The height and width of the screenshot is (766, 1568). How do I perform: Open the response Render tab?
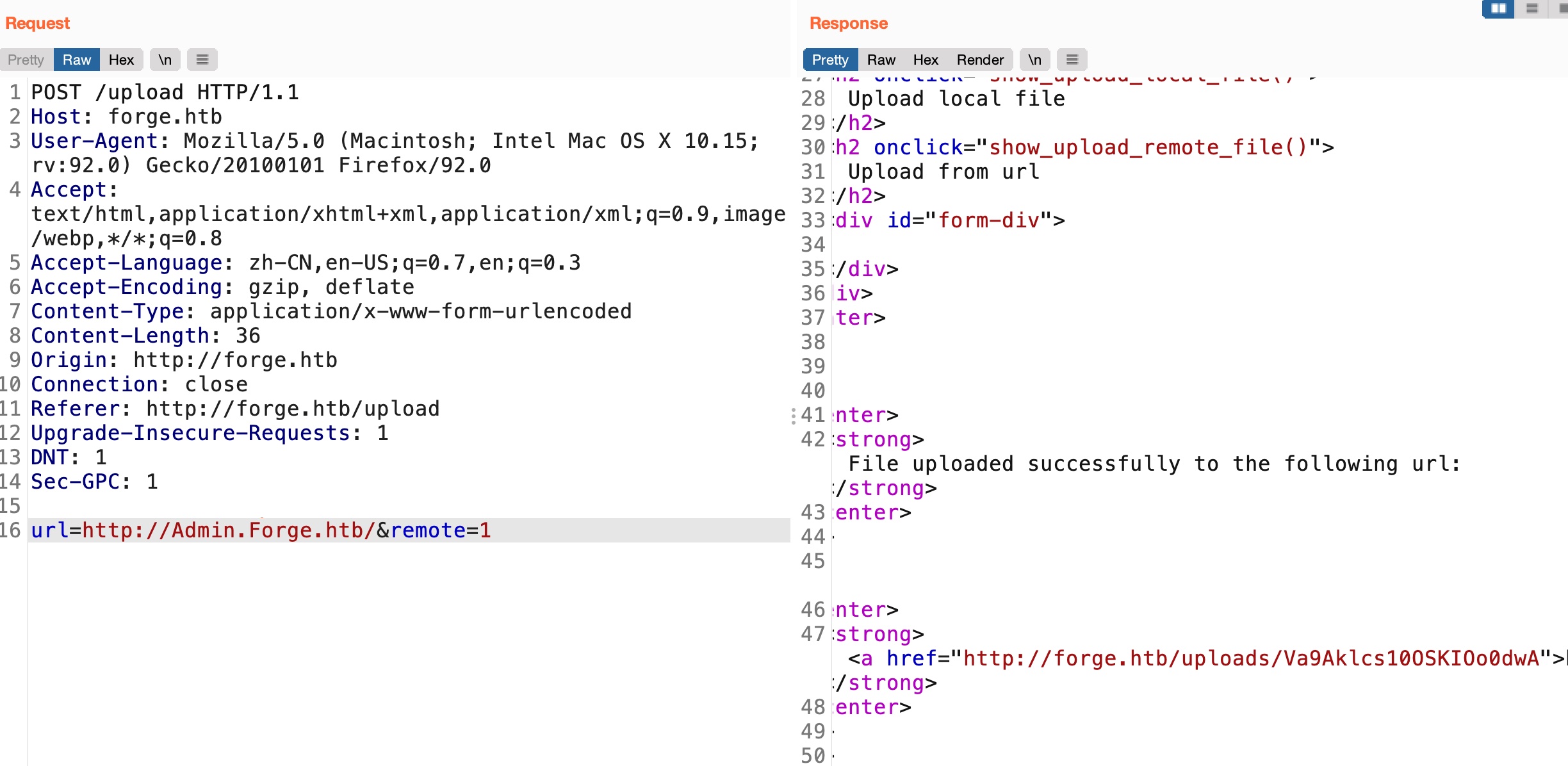pyautogui.click(x=980, y=60)
